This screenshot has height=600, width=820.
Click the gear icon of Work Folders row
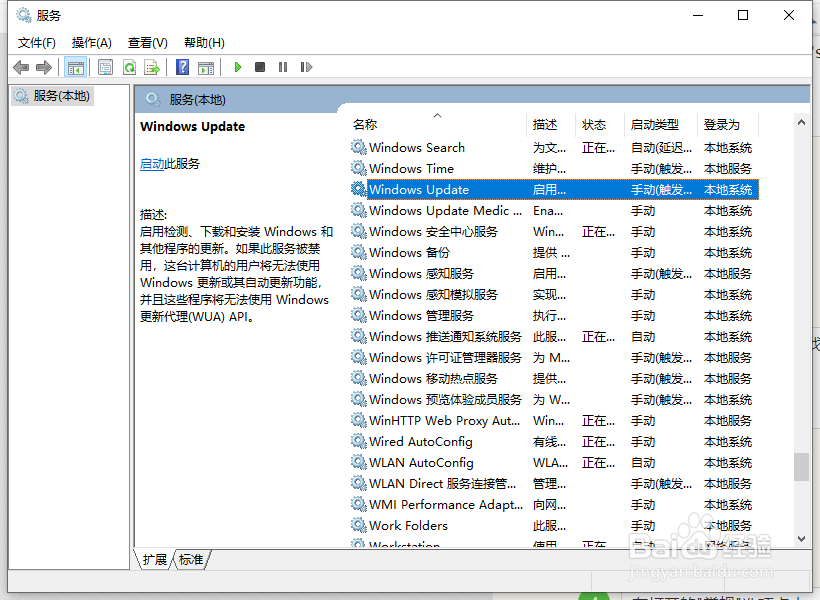click(x=358, y=525)
